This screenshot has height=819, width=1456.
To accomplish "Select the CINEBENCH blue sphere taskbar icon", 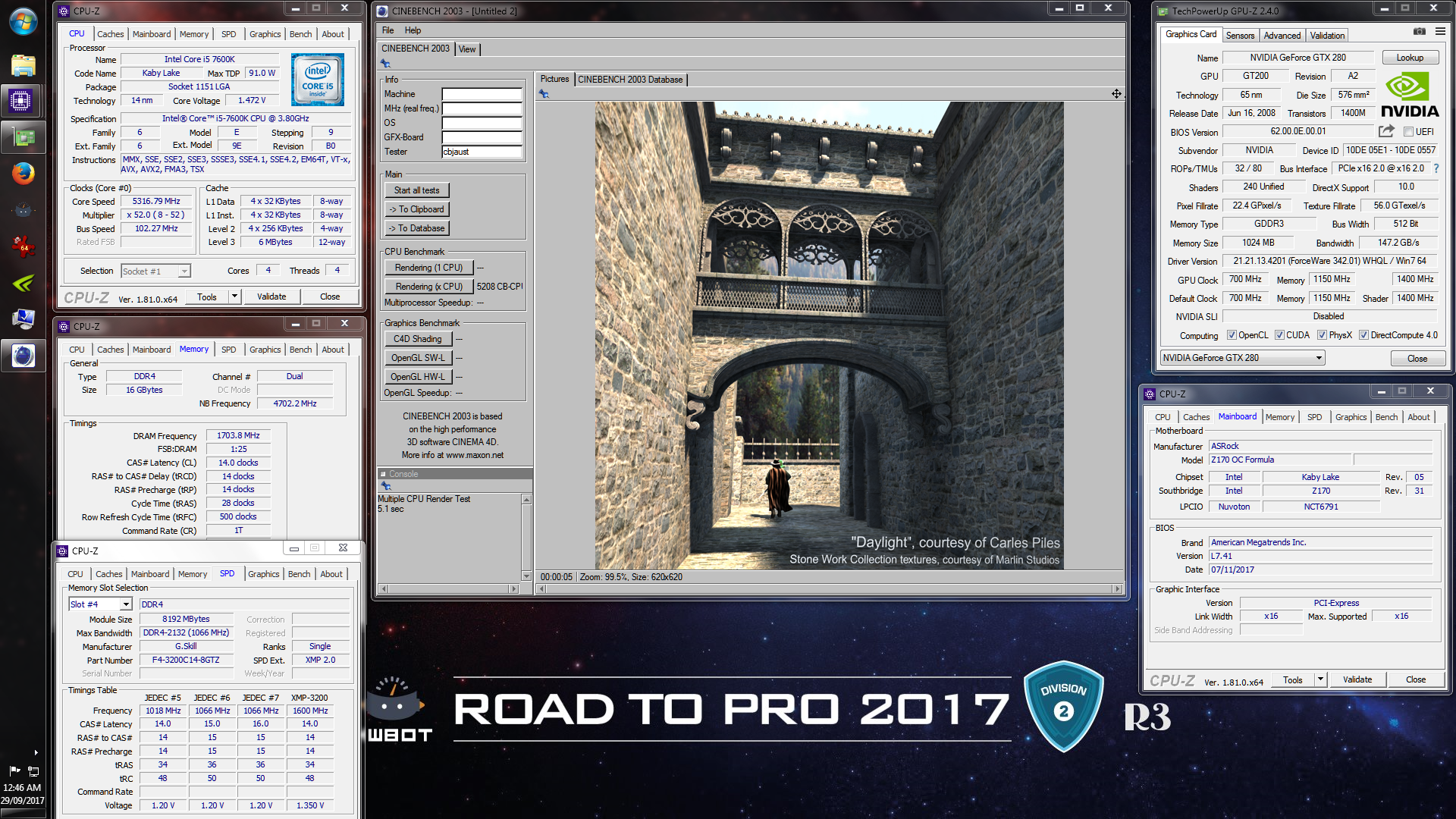I will 24,356.
